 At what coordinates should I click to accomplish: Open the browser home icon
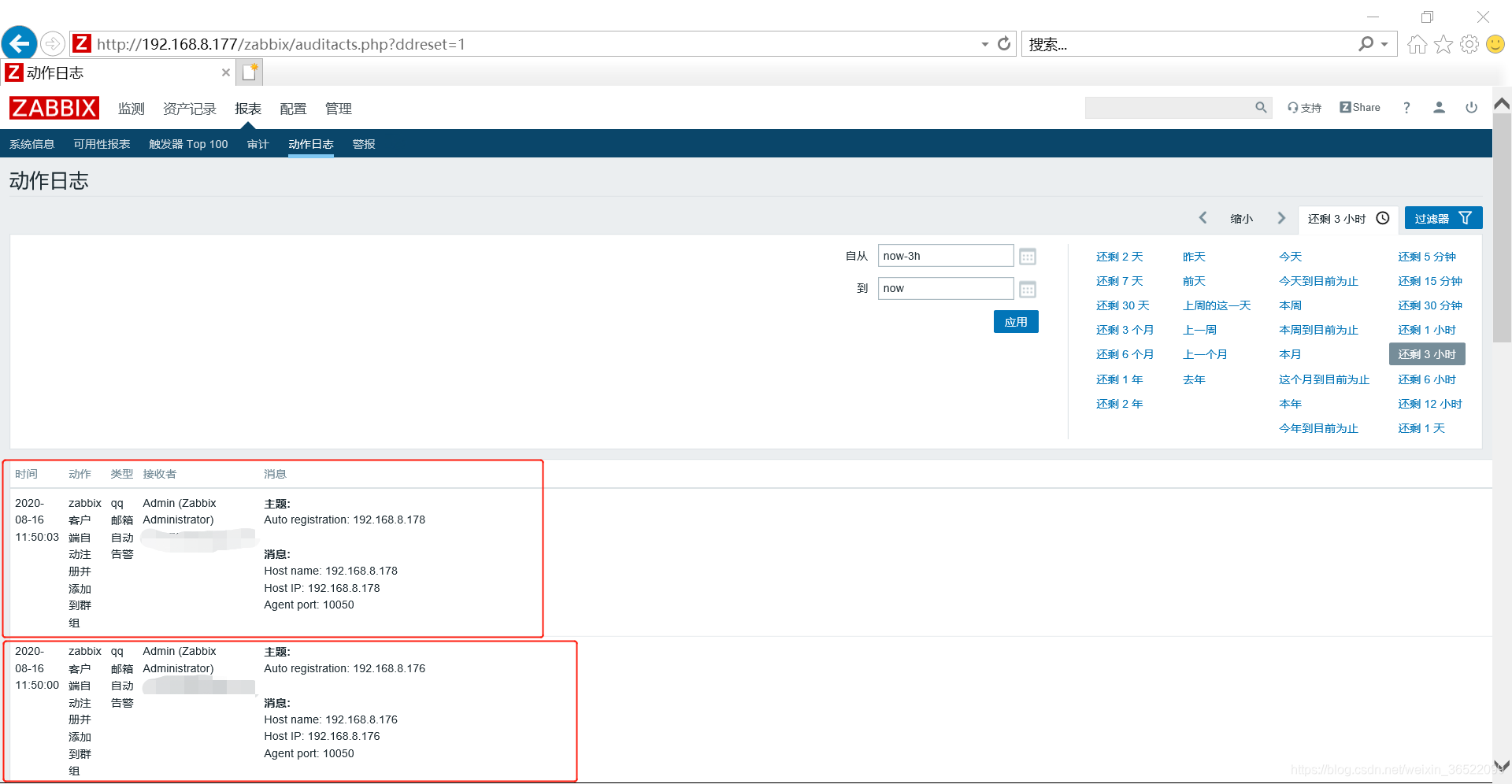pos(1417,44)
